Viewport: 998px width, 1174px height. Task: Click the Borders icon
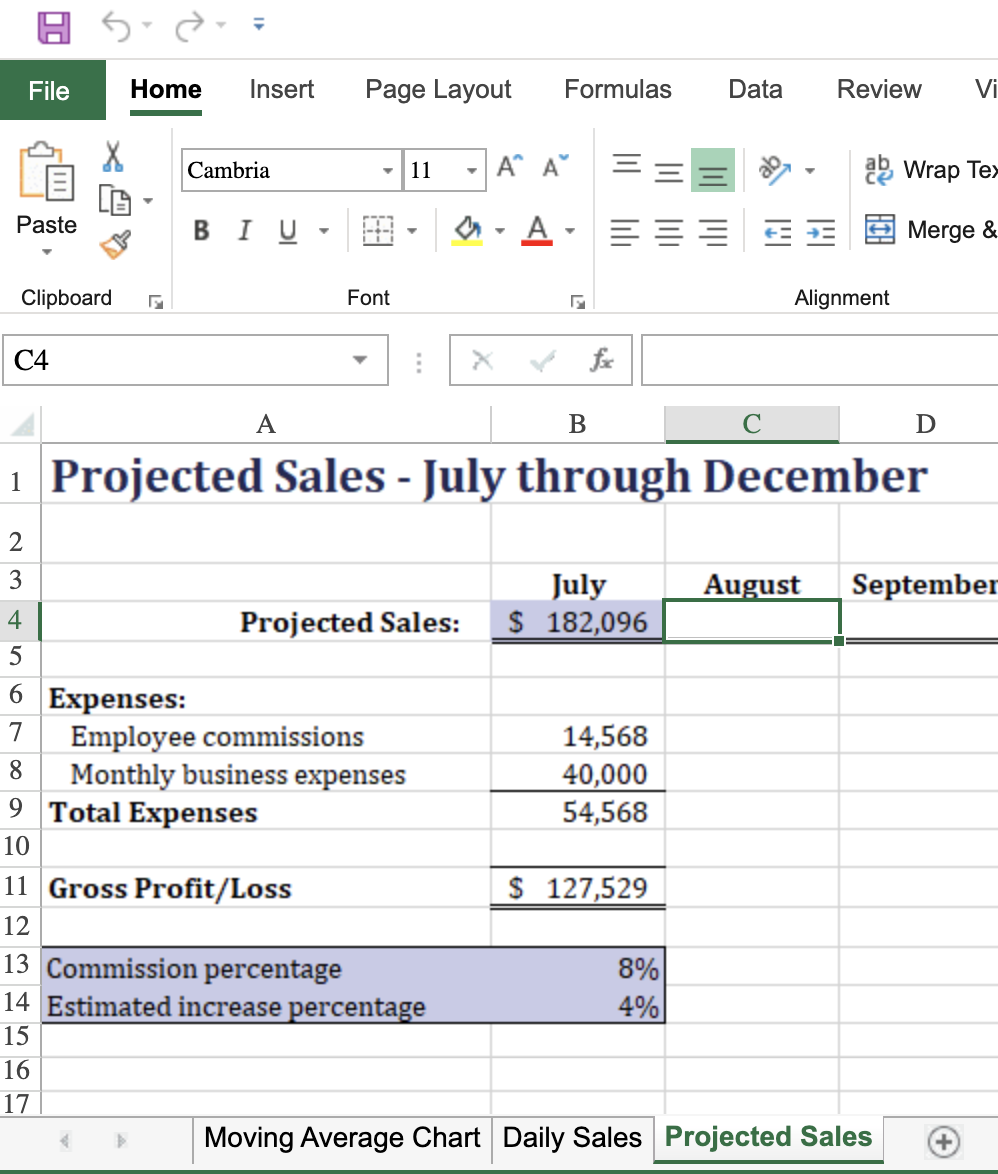click(378, 231)
